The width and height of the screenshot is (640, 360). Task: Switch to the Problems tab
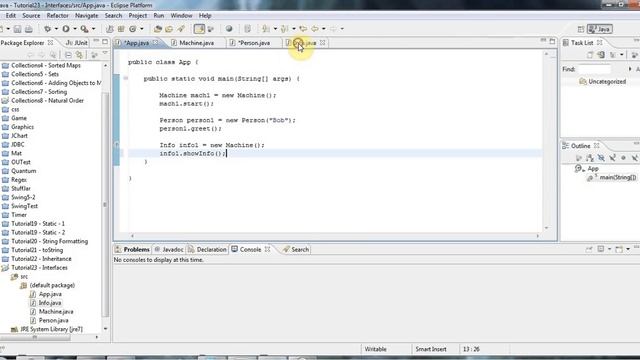(132, 249)
